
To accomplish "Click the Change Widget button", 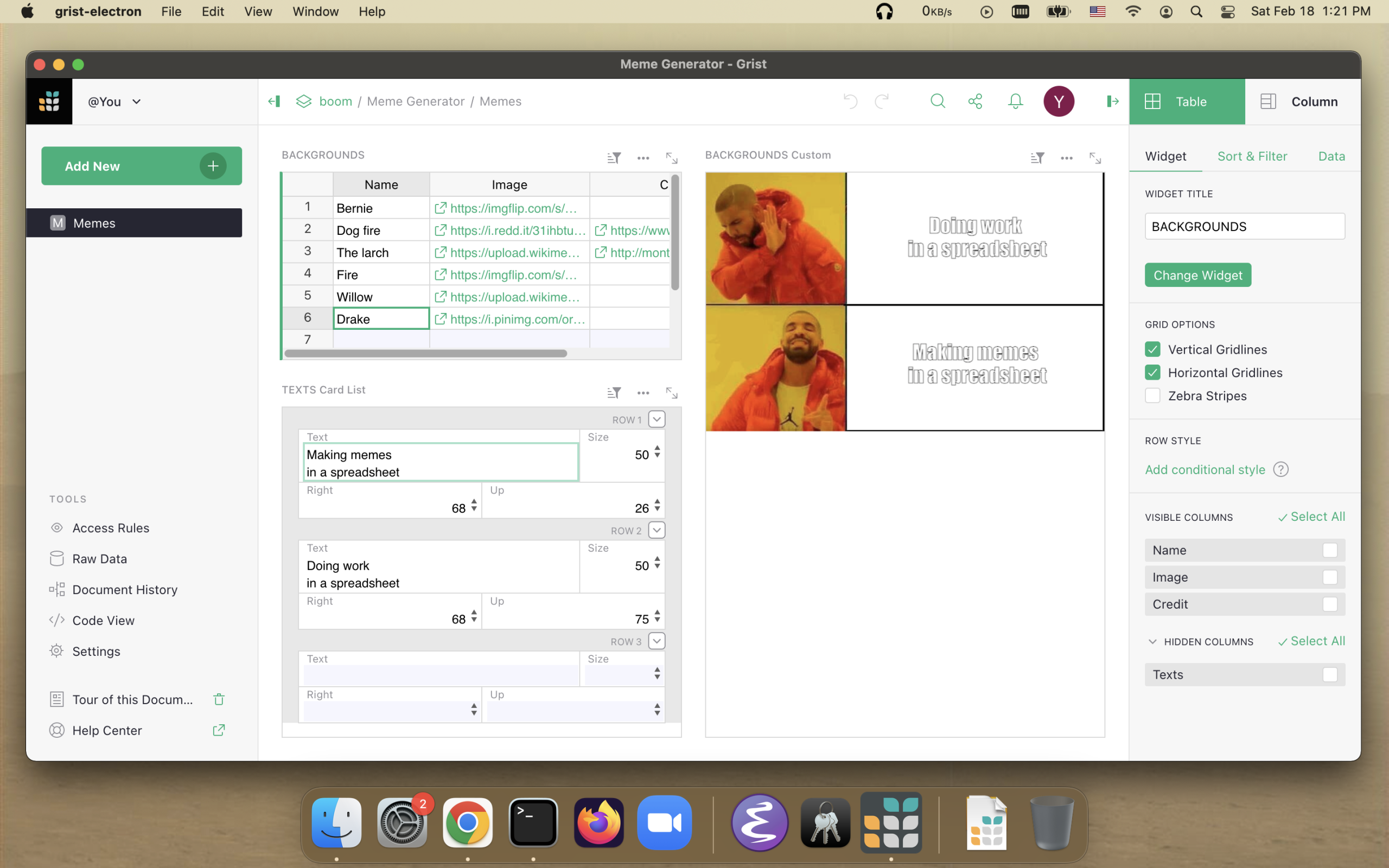I will (x=1198, y=275).
